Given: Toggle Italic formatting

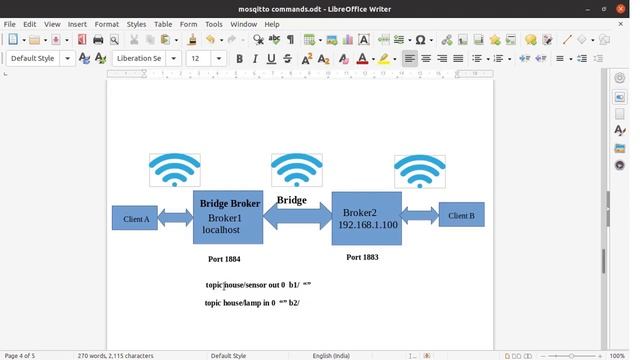Looking at the screenshot, I should click(x=255, y=59).
